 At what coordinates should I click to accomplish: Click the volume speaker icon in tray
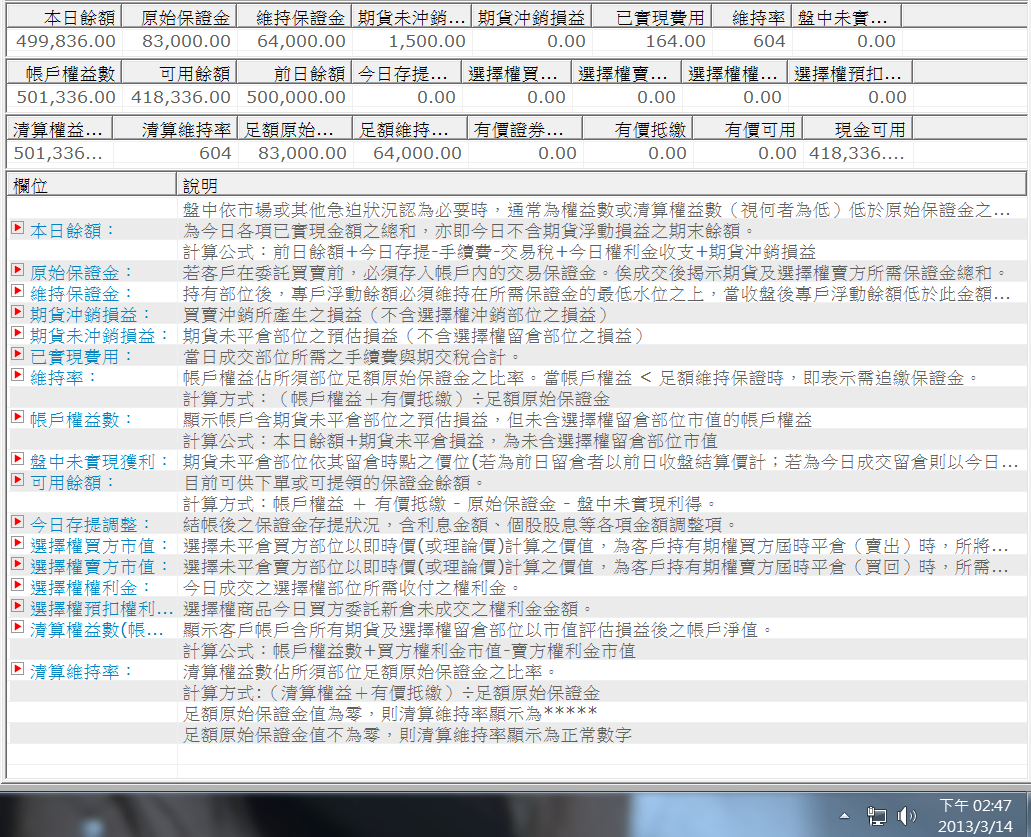[x=907, y=816]
